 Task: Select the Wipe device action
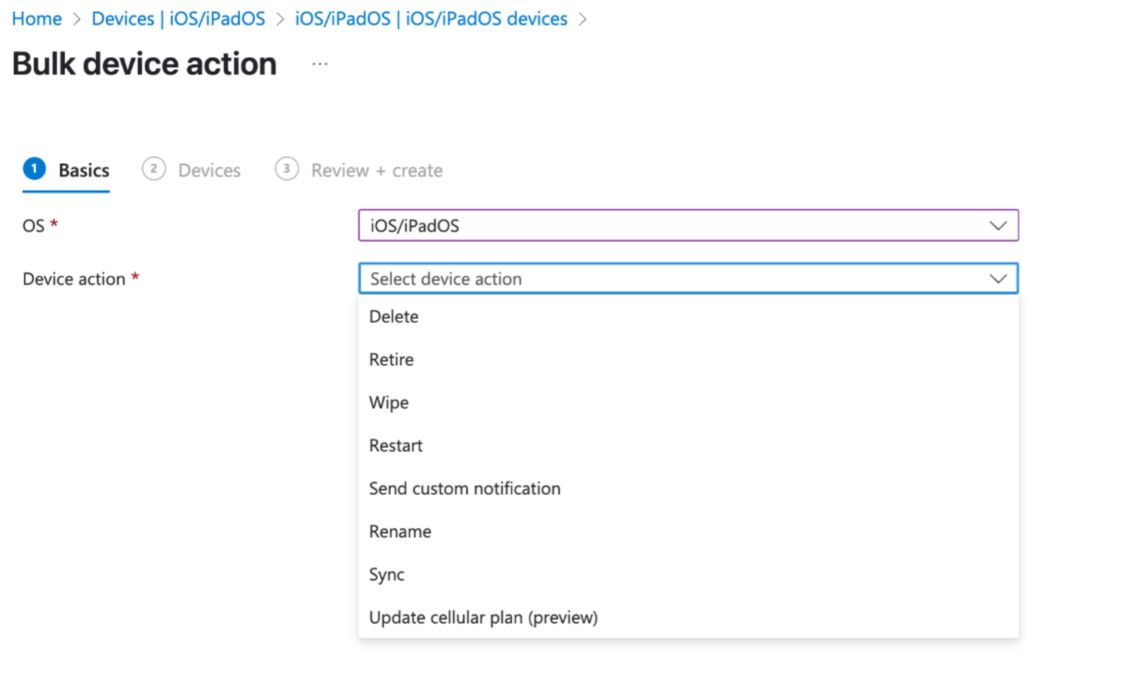(389, 403)
